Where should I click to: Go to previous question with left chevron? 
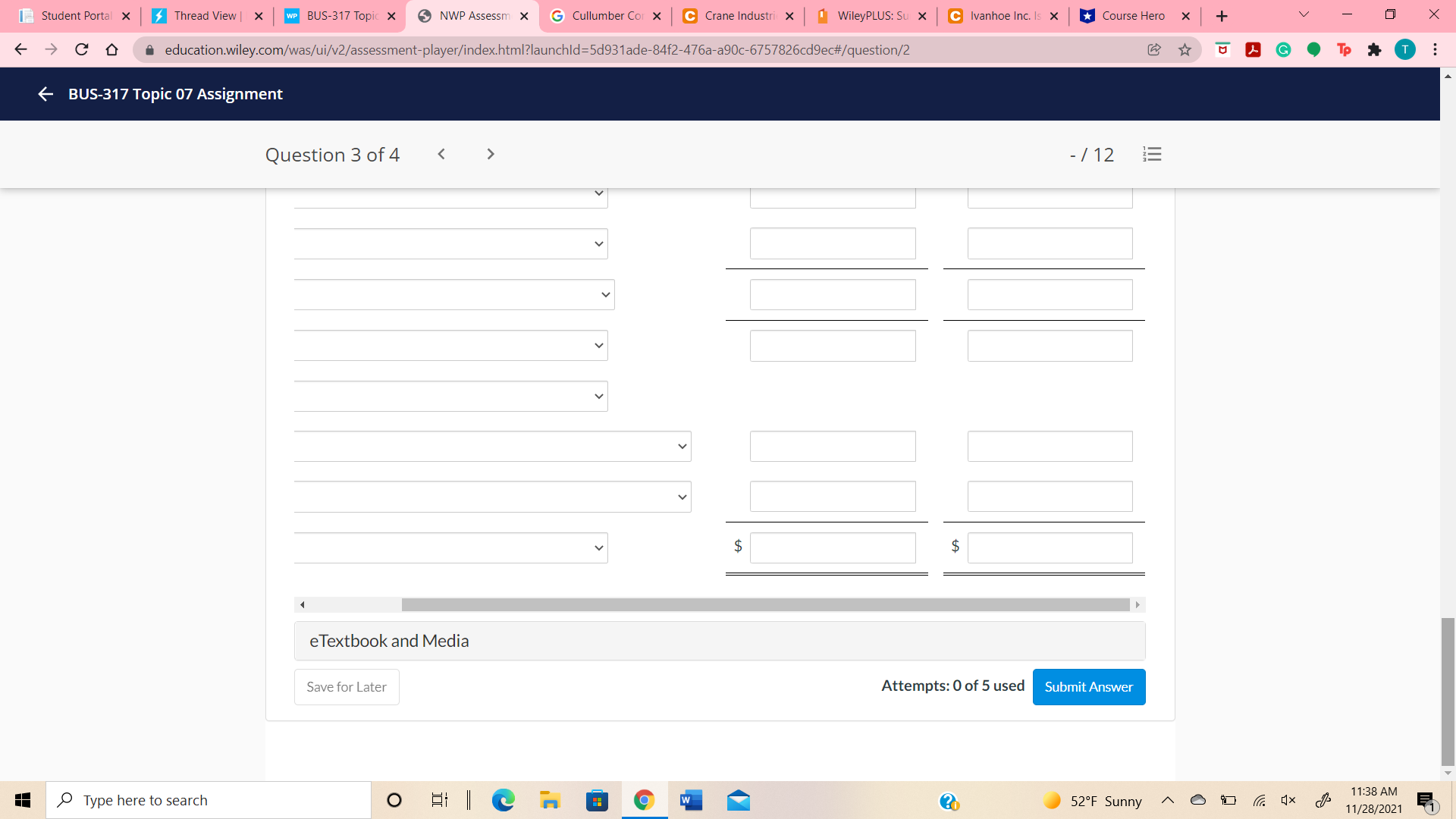tap(441, 154)
